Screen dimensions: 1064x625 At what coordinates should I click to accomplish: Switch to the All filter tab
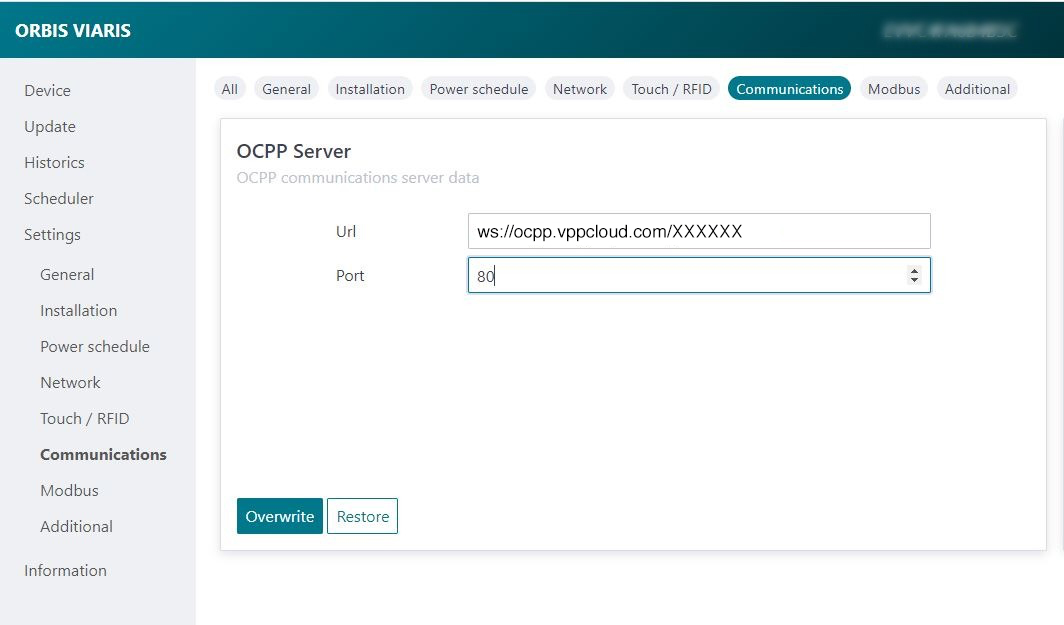229,89
